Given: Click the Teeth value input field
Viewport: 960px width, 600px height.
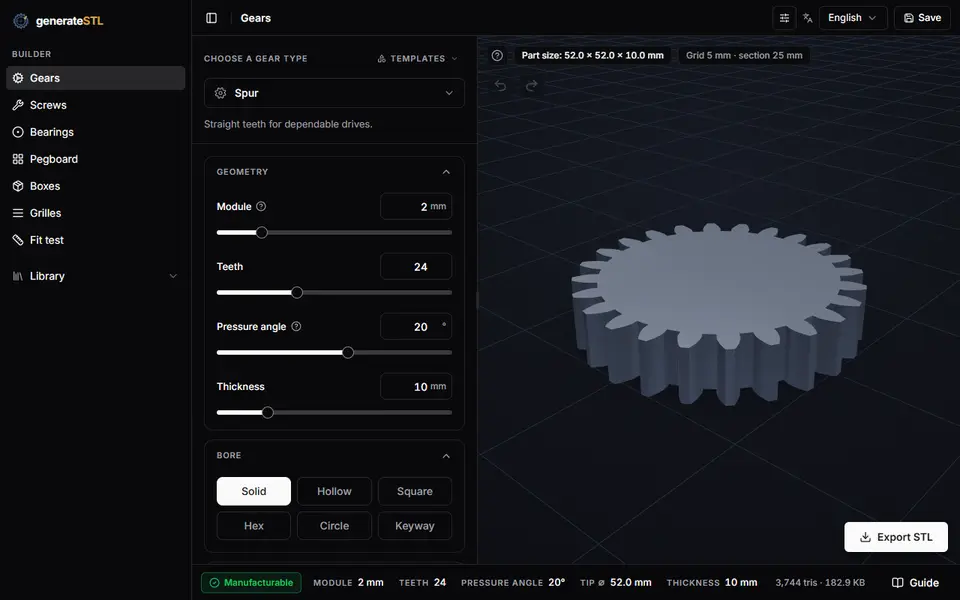Looking at the screenshot, I should [416, 266].
